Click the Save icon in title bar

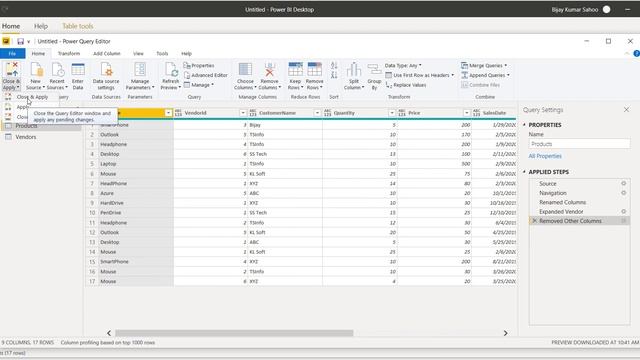pyautogui.click(x=20, y=41)
